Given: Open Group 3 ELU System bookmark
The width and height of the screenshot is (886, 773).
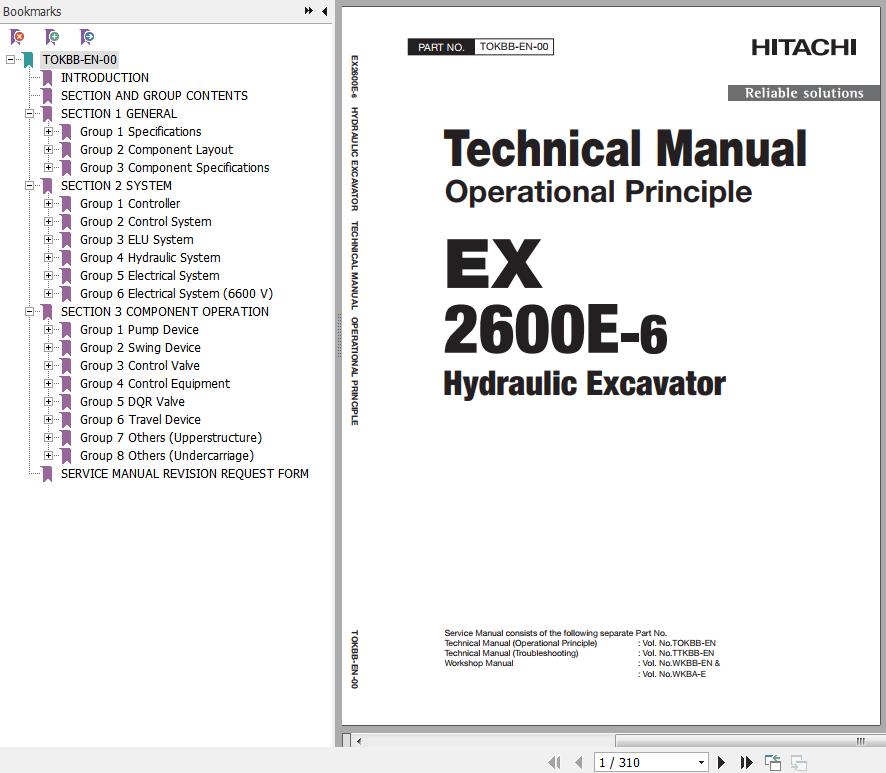Looking at the screenshot, I should [136, 240].
